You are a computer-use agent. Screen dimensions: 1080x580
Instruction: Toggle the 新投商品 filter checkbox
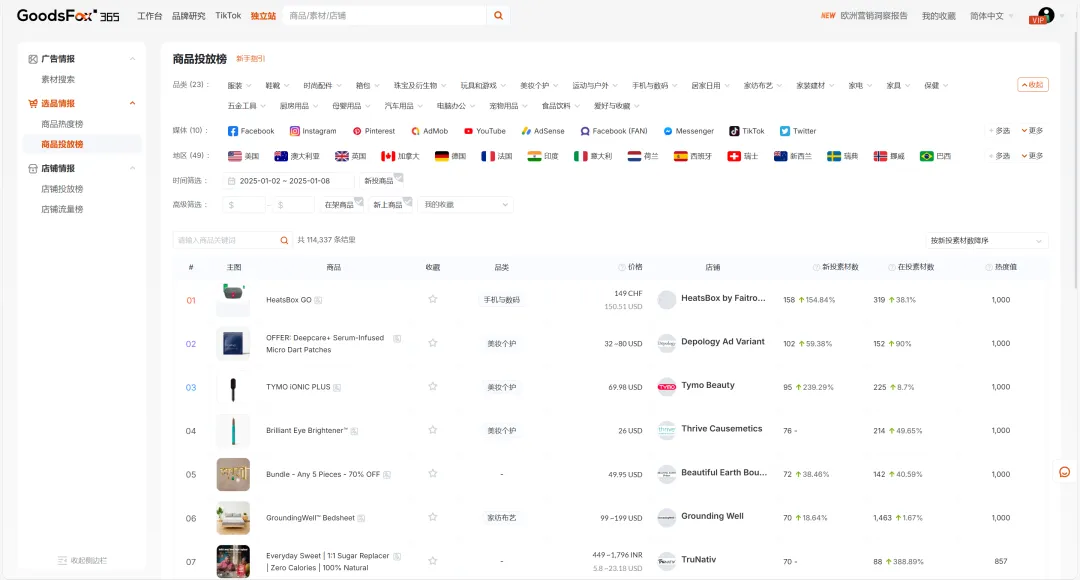[382, 180]
